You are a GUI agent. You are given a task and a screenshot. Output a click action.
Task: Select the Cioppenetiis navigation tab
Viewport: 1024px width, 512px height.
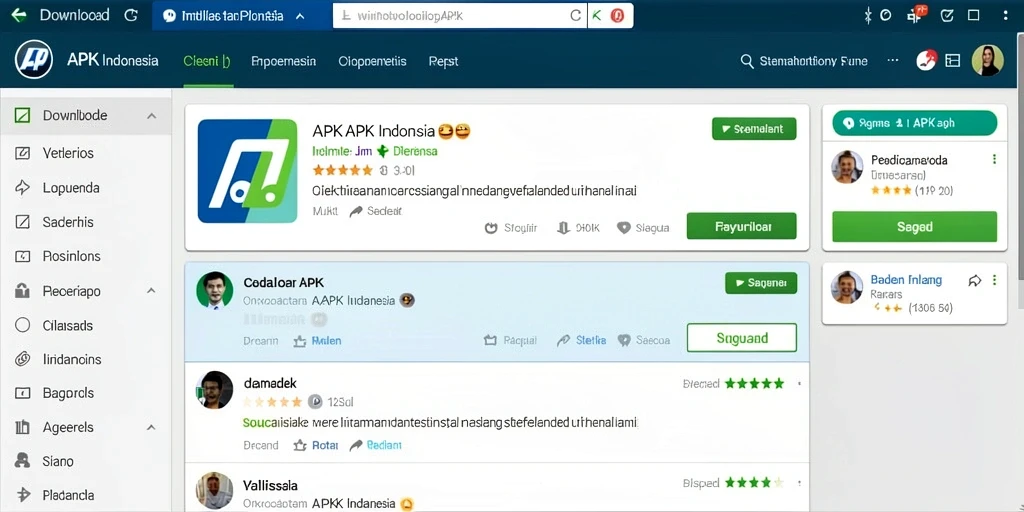click(x=372, y=61)
